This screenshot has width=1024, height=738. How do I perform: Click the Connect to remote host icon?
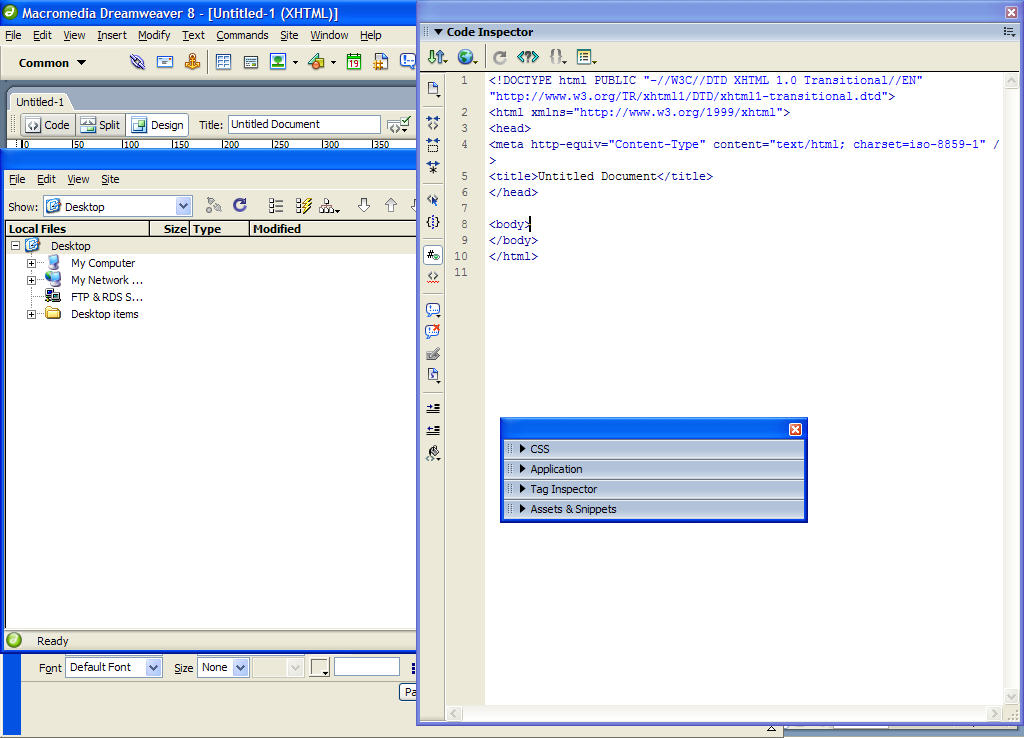[214, 206]
